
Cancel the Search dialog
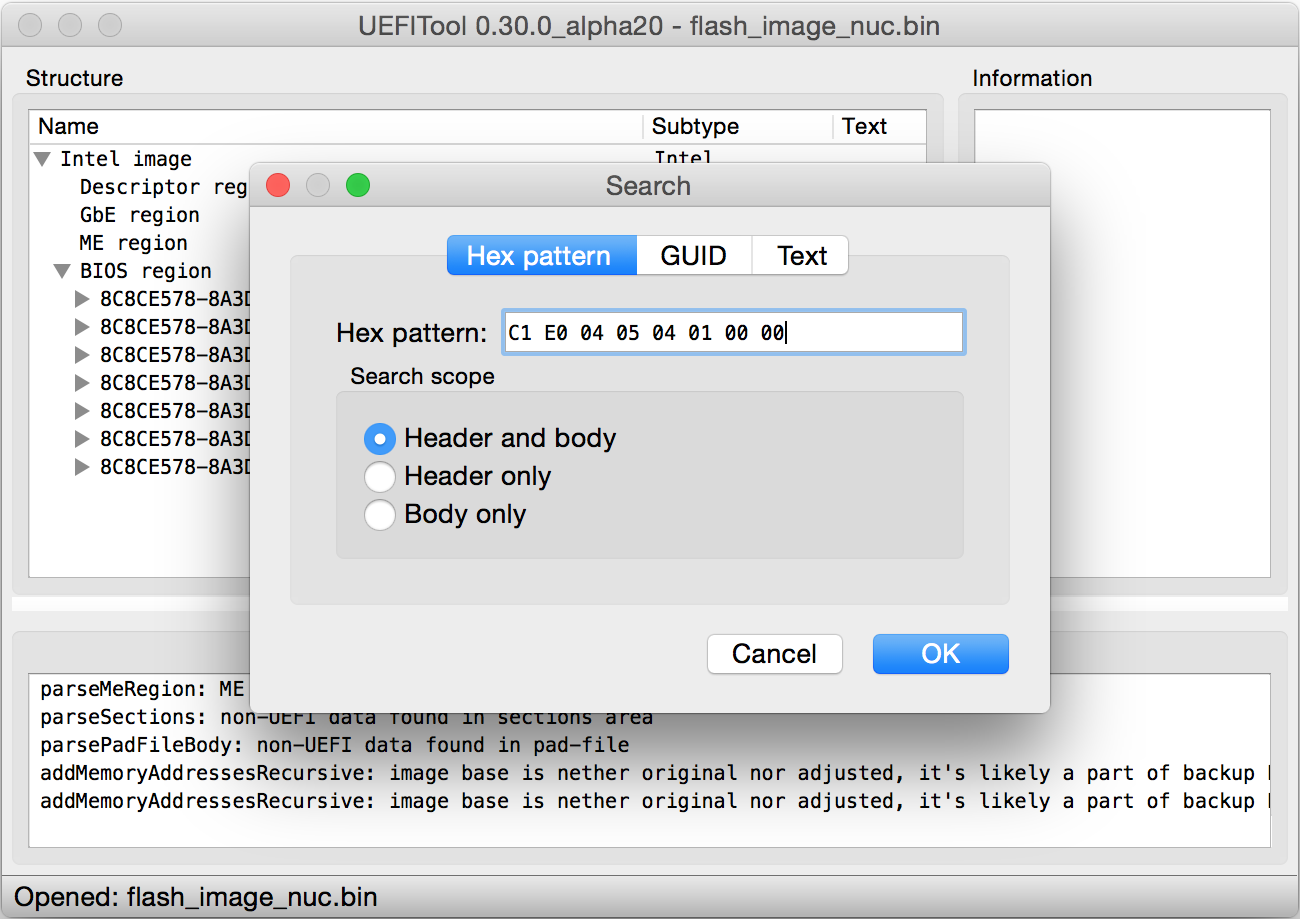tap(774, 654)
